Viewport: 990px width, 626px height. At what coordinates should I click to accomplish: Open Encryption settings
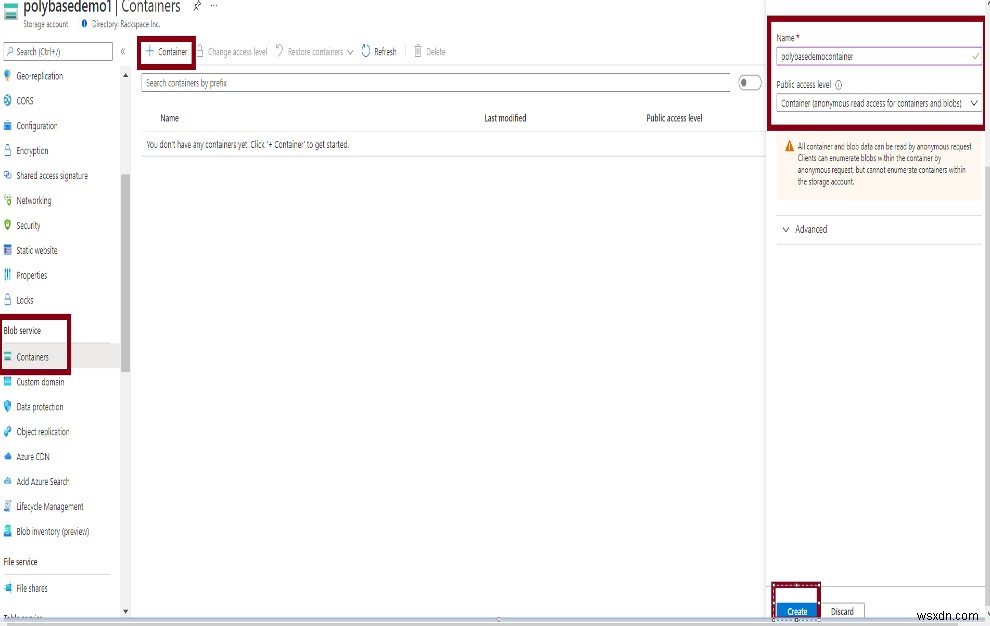pyautogui.click(x=32, y=150)
